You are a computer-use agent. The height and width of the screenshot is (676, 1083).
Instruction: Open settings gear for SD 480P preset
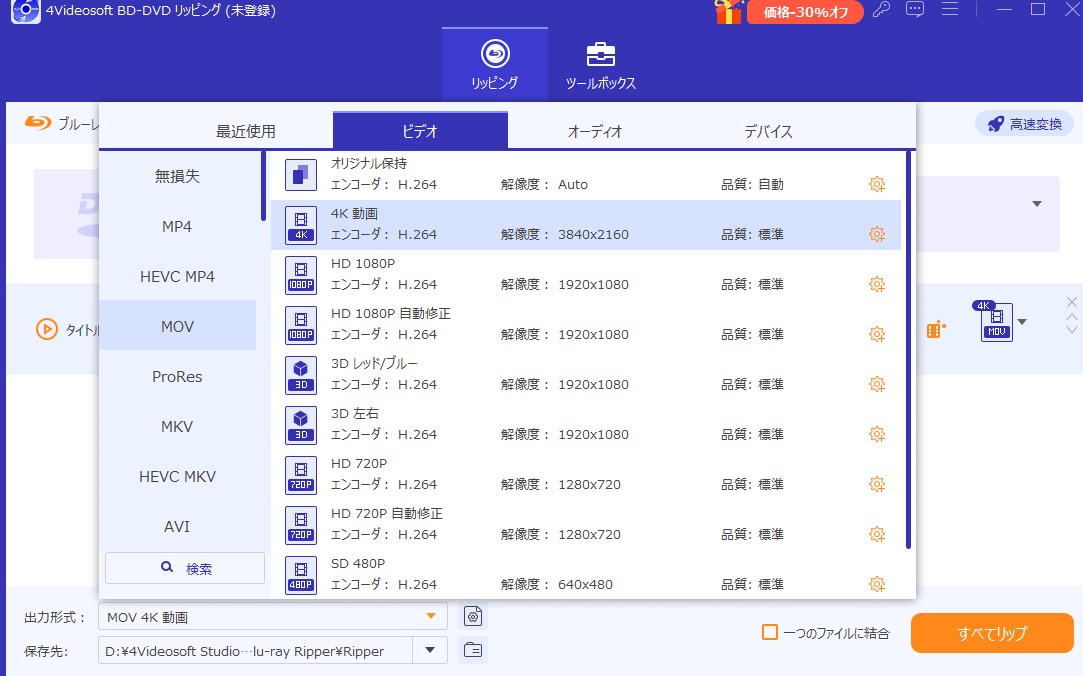pos(876,584)
